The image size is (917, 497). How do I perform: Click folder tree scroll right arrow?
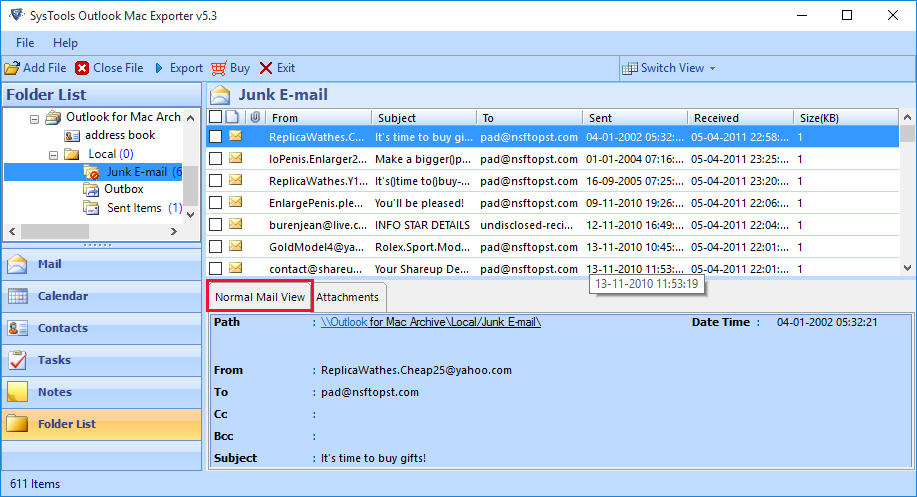coord(173,232)
